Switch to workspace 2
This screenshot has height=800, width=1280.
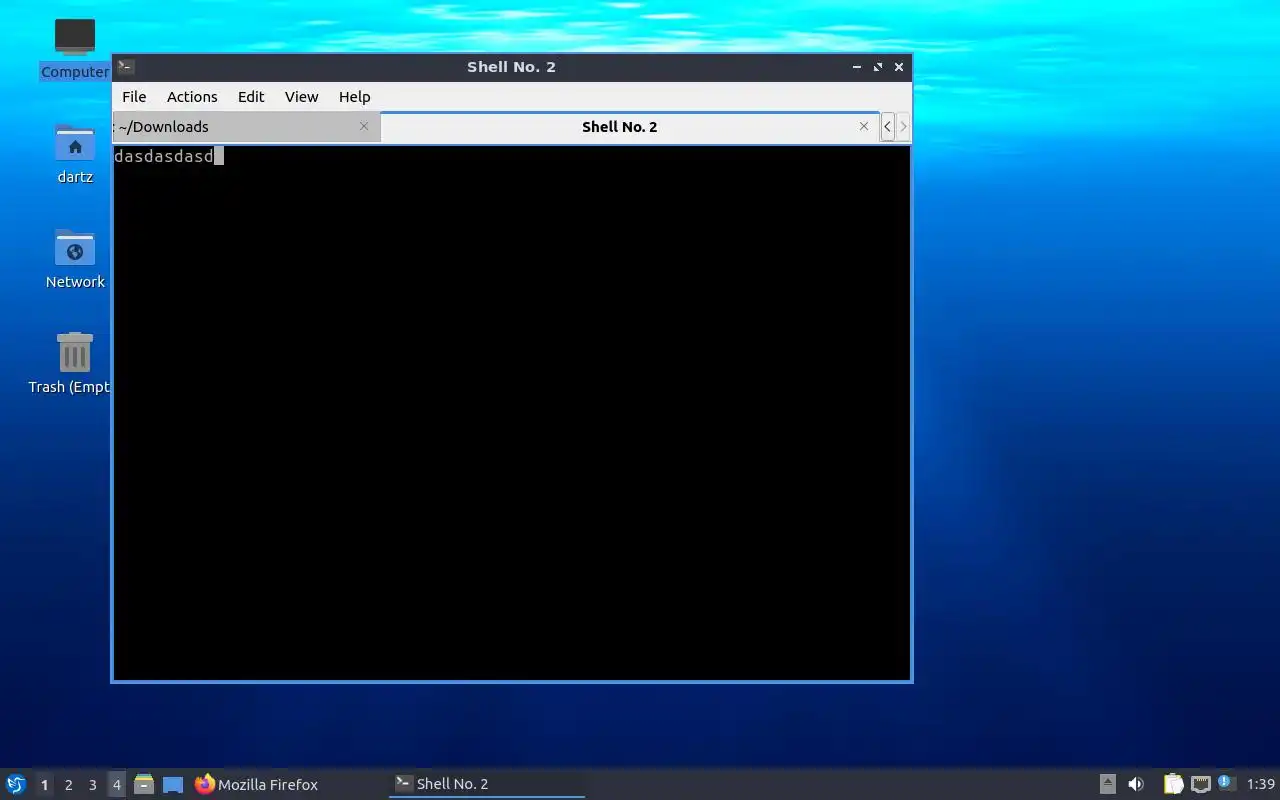(x=68, y=785)
